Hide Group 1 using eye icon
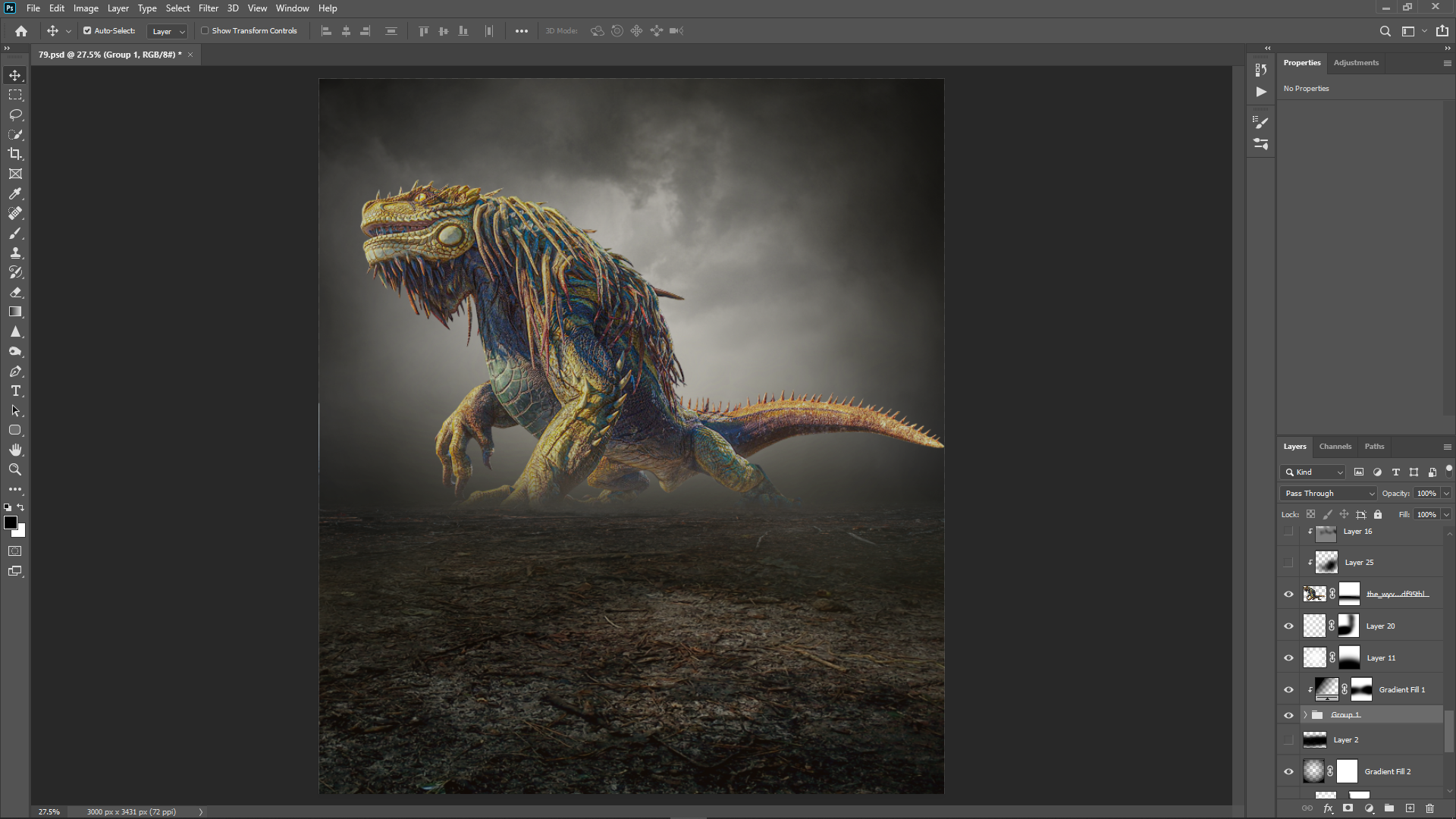This screenshot has height=819, width=1456. [x=1288, y=715]
